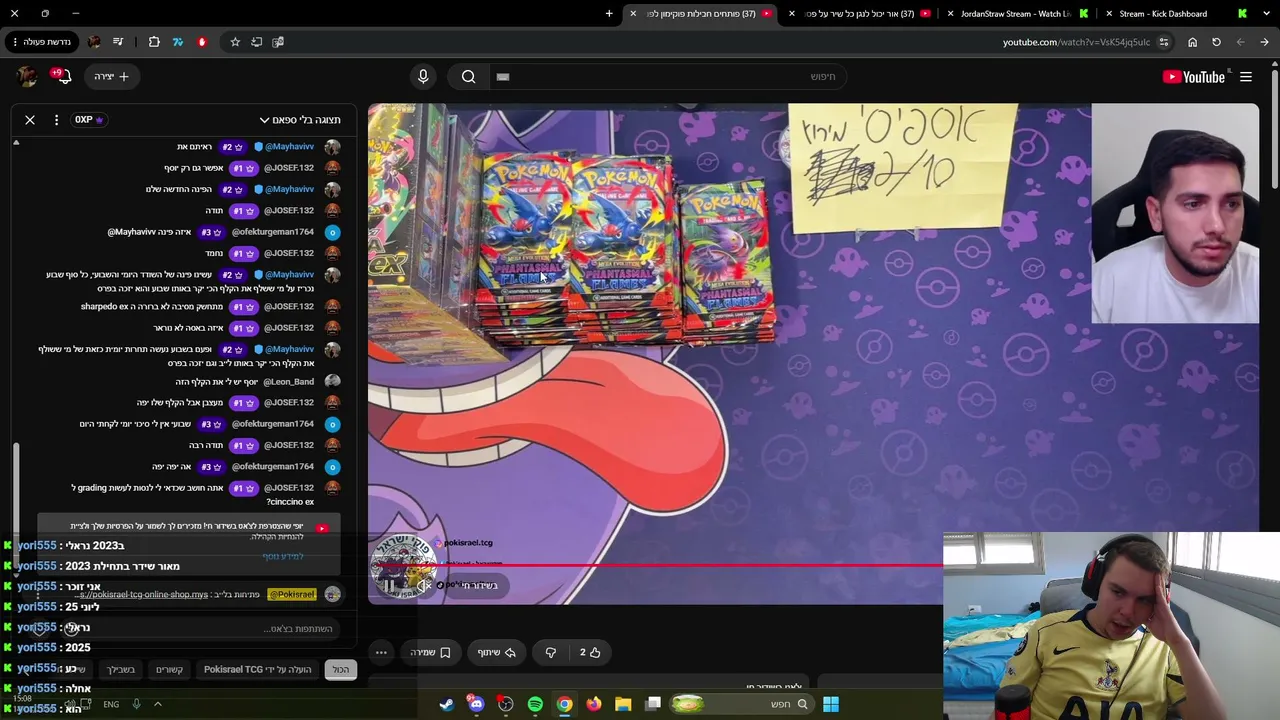Select the 'הכול' filter chip
This screenshot has height=720, width=1280.
click(341, 670)
